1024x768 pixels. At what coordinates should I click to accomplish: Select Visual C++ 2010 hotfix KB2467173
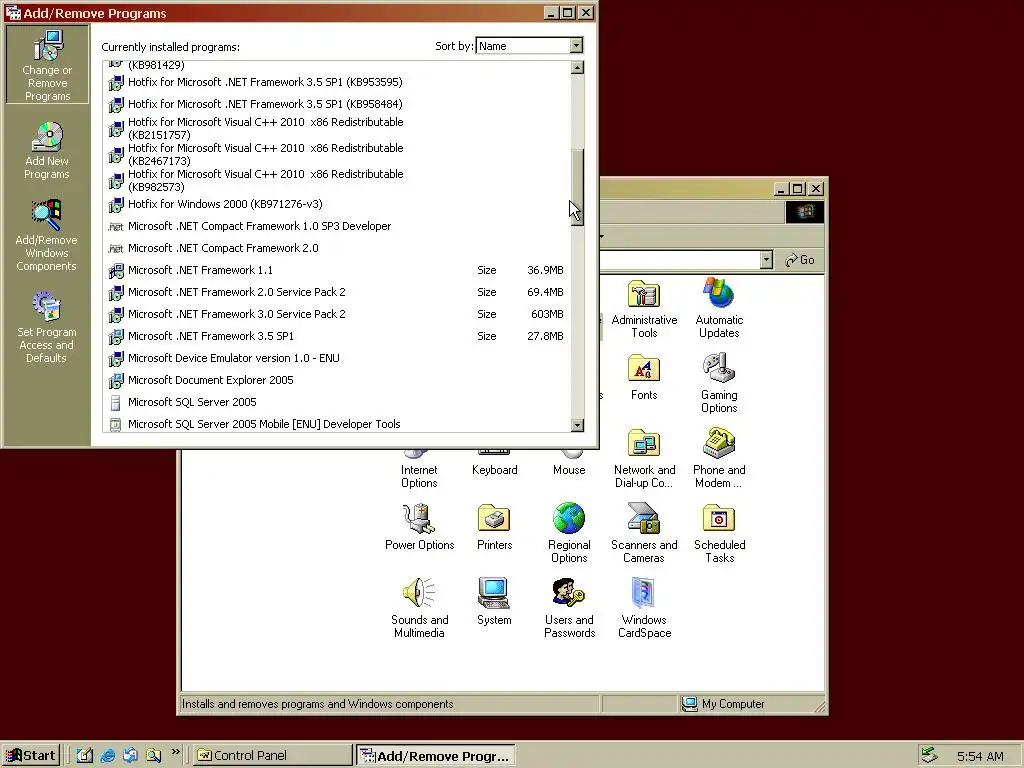click(337, 154)
